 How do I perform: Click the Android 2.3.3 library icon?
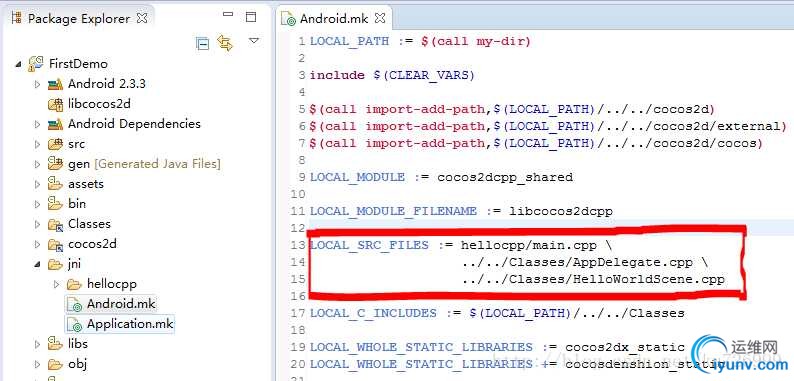tap(55, 84)
